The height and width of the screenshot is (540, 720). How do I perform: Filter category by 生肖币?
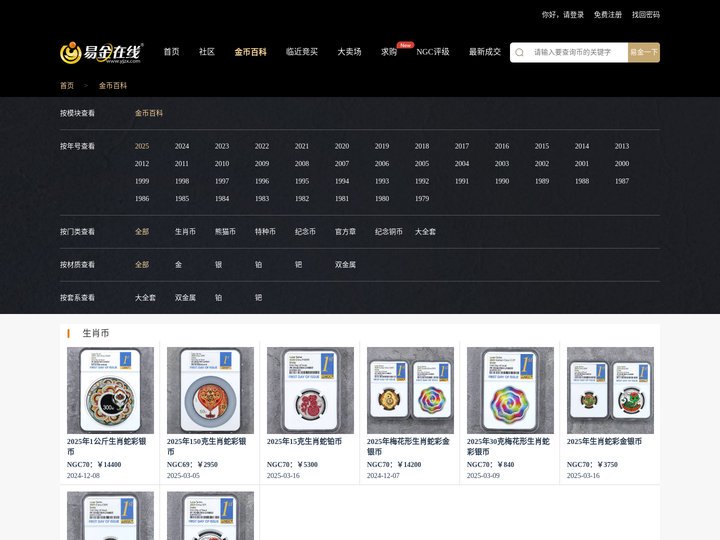coord(185,231)
